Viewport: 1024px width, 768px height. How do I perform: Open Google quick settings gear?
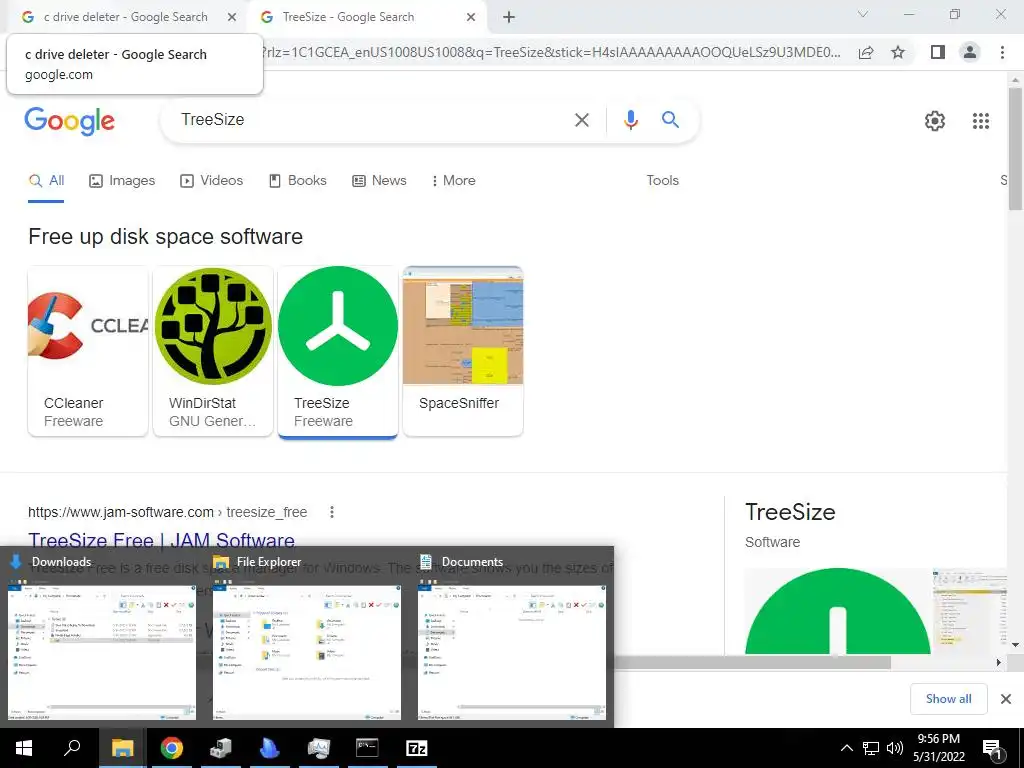pos(935,121)
